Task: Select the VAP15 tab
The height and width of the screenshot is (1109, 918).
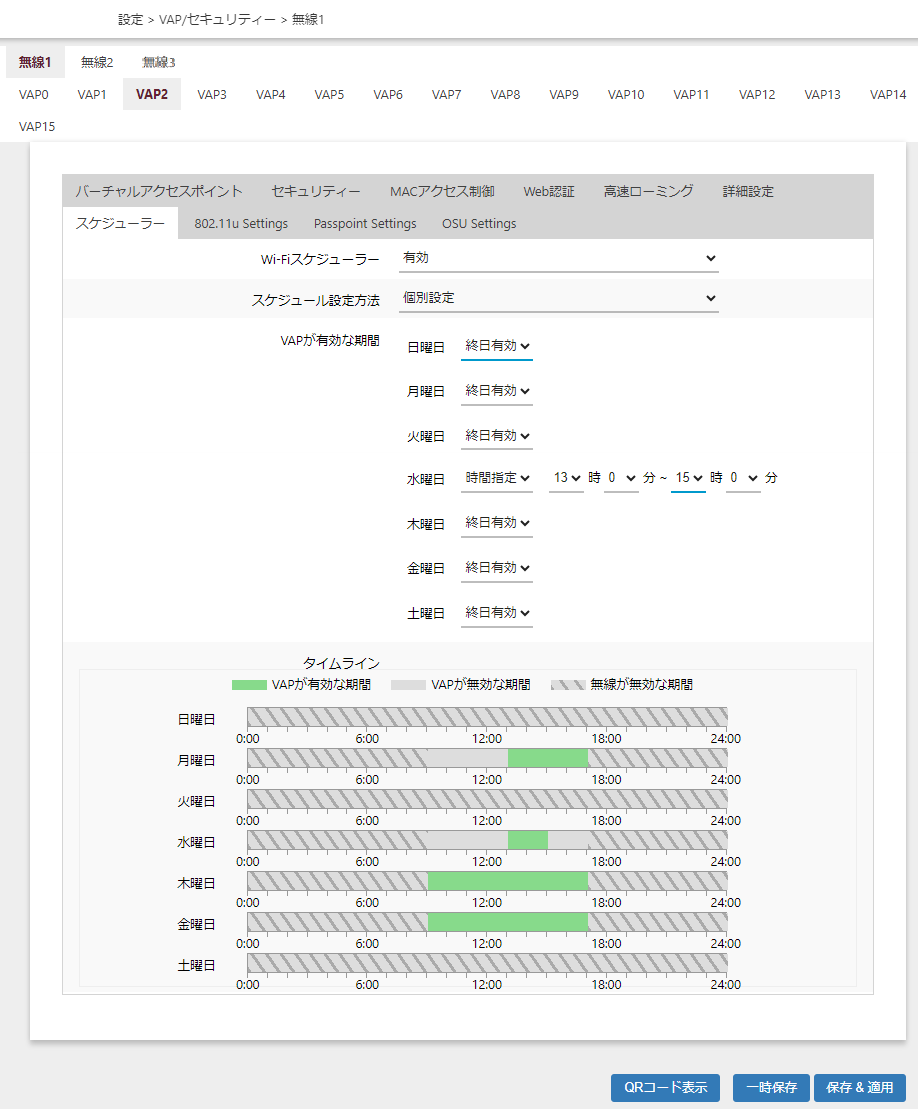Action: point(37,127)
